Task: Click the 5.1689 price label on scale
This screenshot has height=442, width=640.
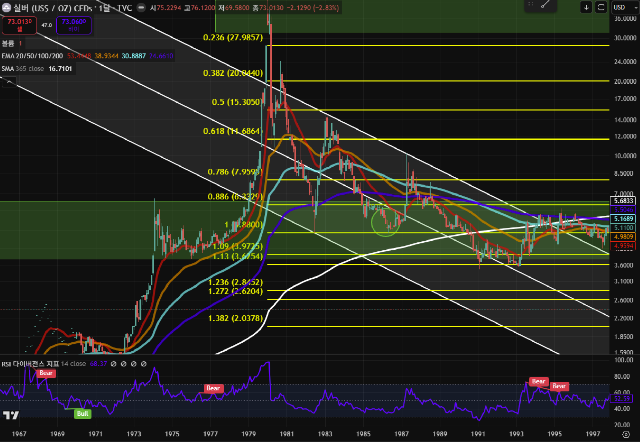Action: point(623,219)
